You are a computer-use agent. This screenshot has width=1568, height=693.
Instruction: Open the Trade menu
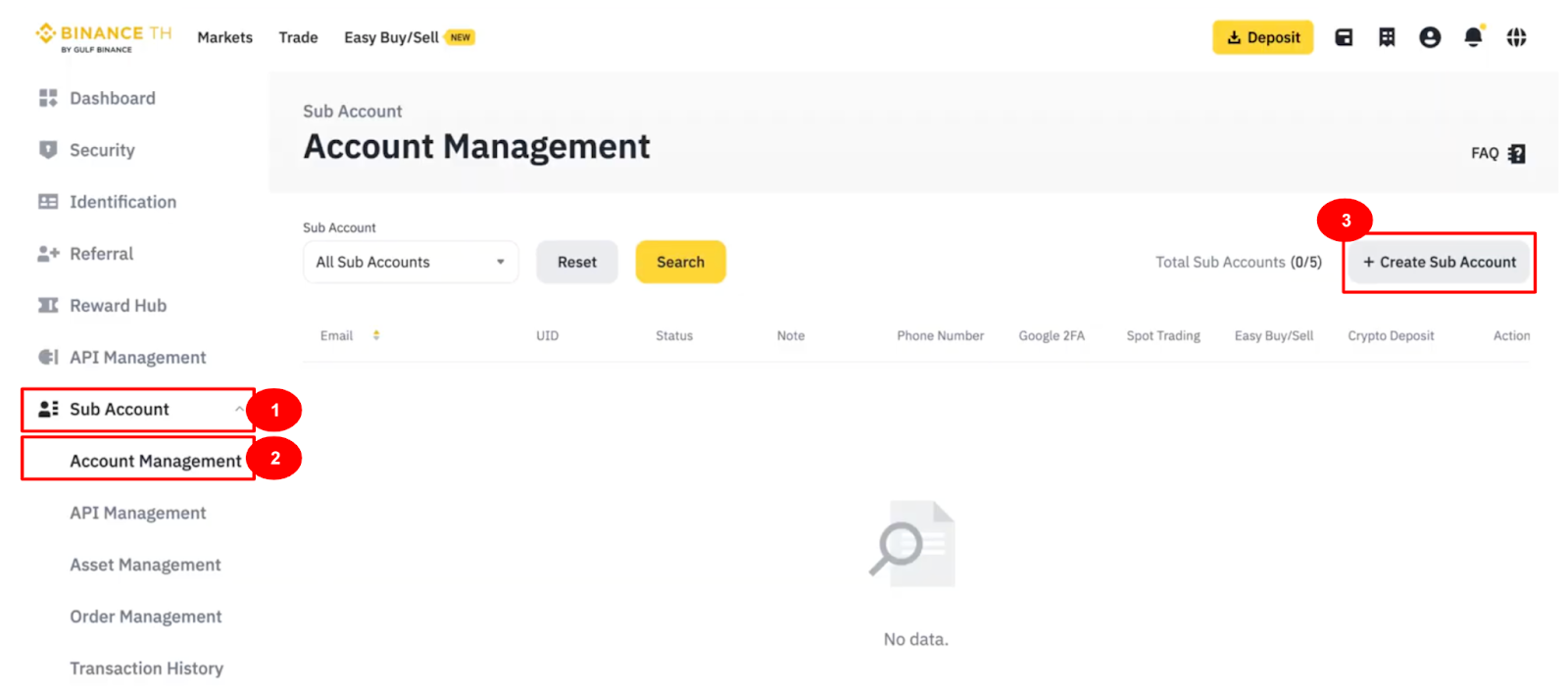click(x=298, y=37)
